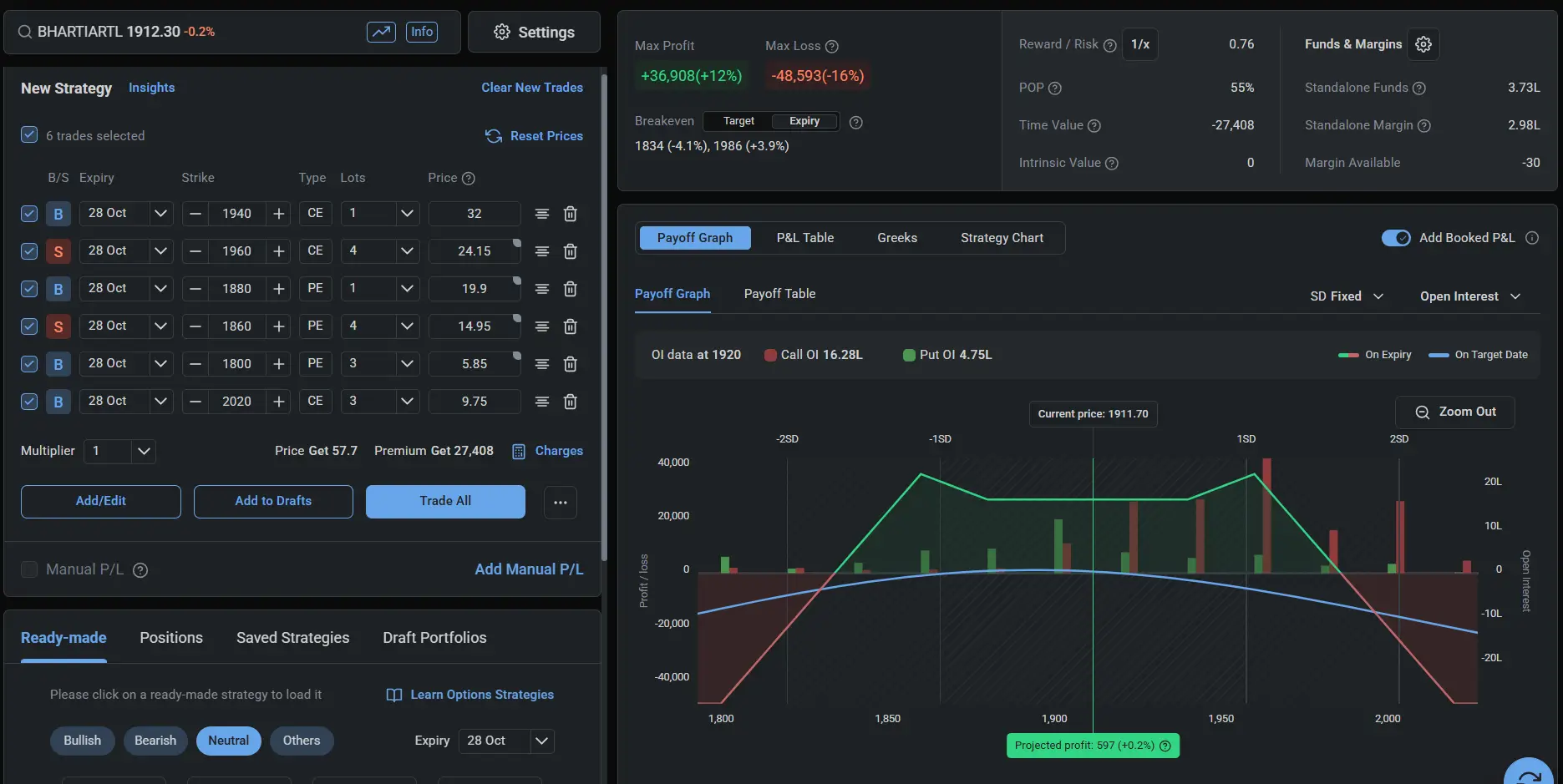Click the Breakeven help question mark icon

tap(855, 122)
